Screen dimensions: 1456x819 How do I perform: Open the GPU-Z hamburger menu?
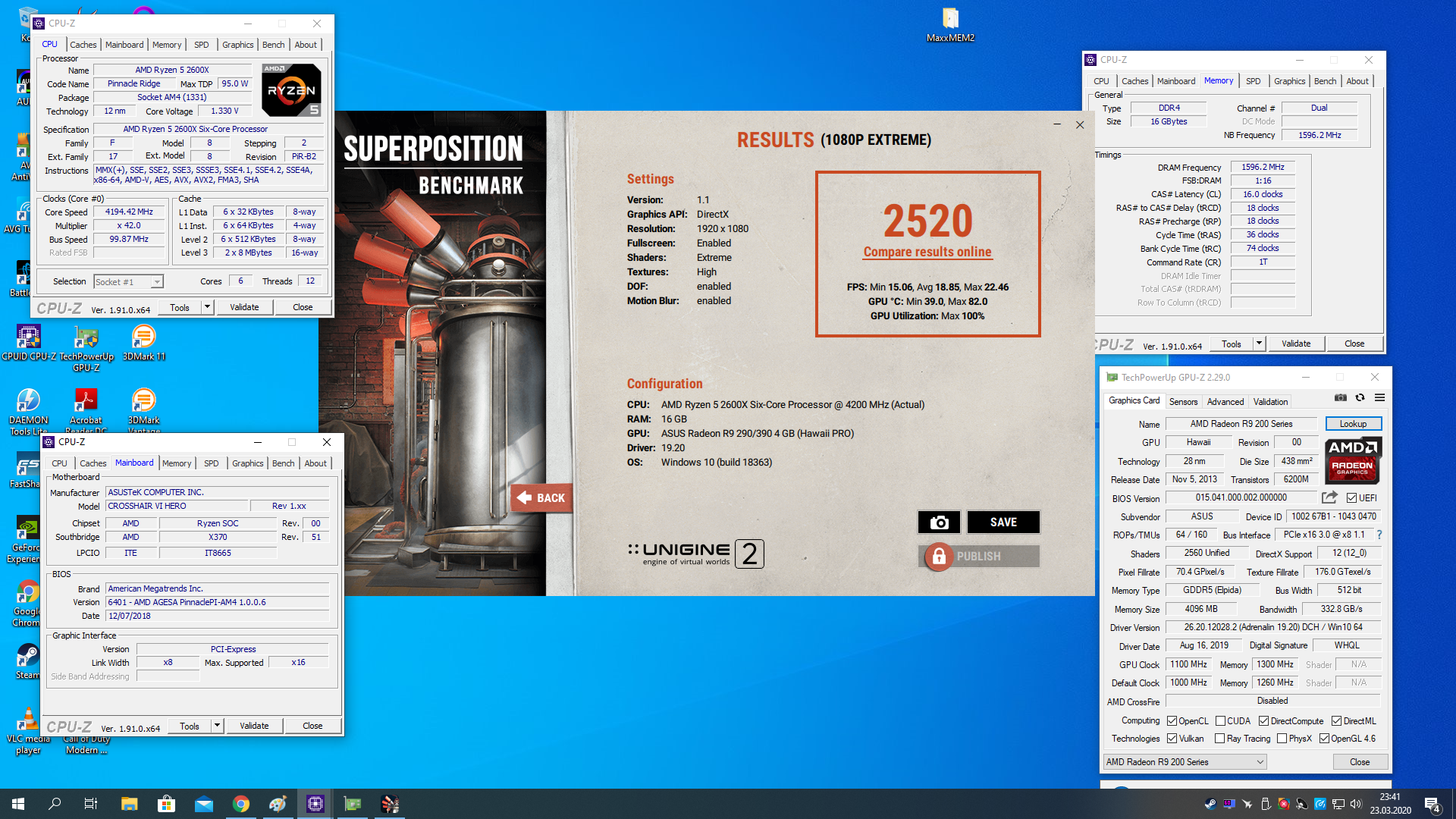pos(1380,397)
